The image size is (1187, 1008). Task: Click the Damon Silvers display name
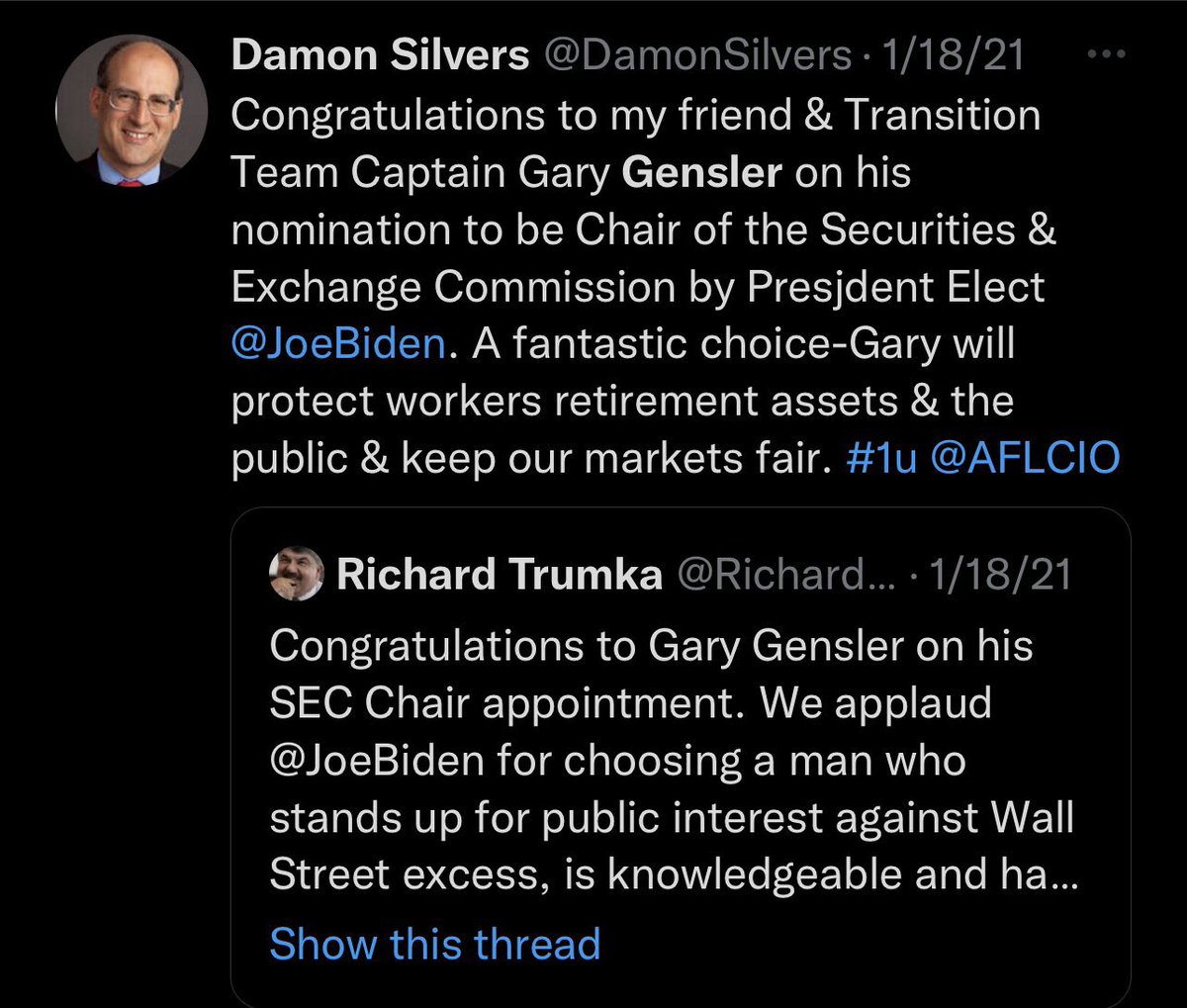coord(380,56)
